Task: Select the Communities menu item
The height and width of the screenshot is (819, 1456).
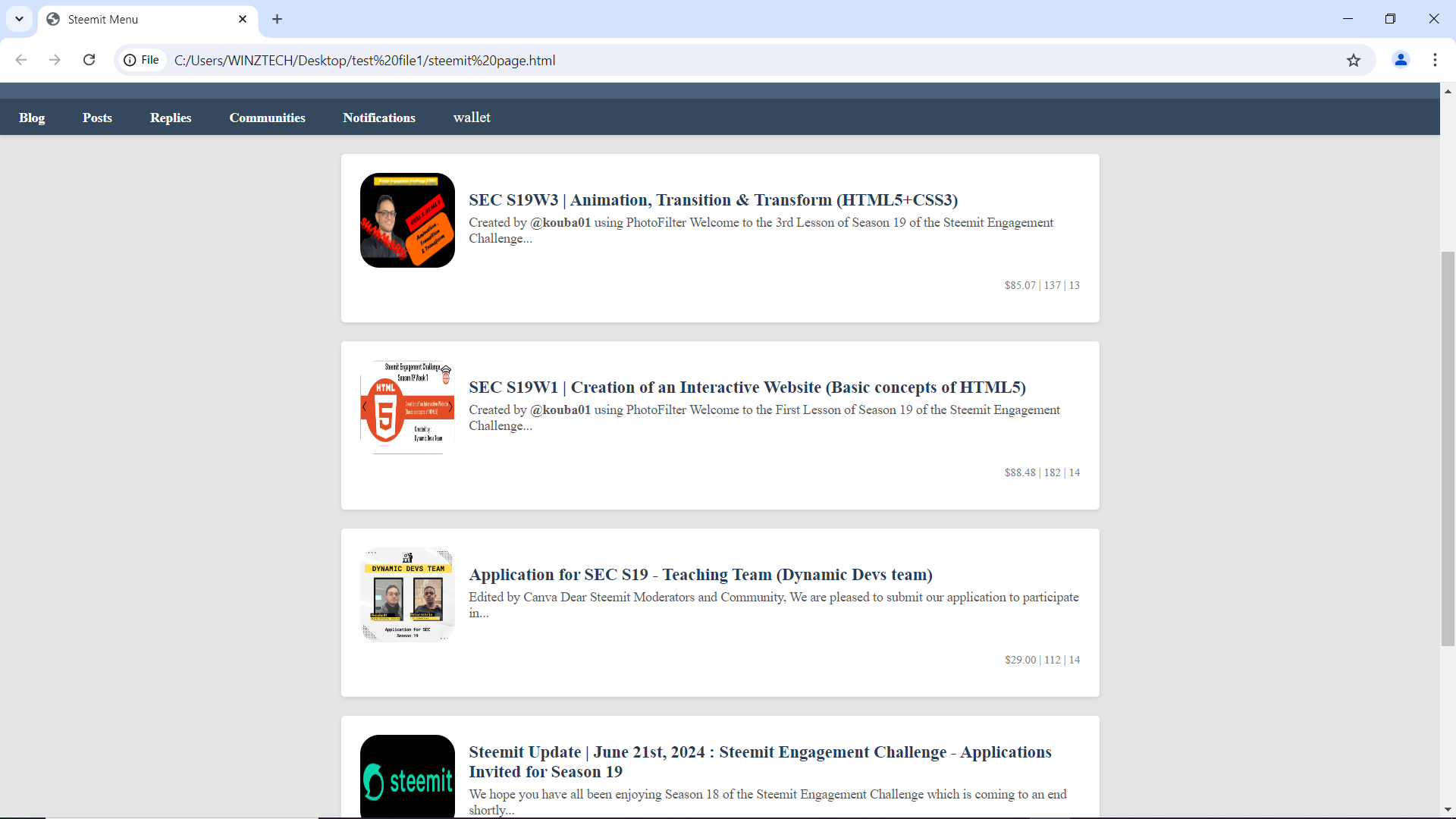Action: [x=267, y=118]
